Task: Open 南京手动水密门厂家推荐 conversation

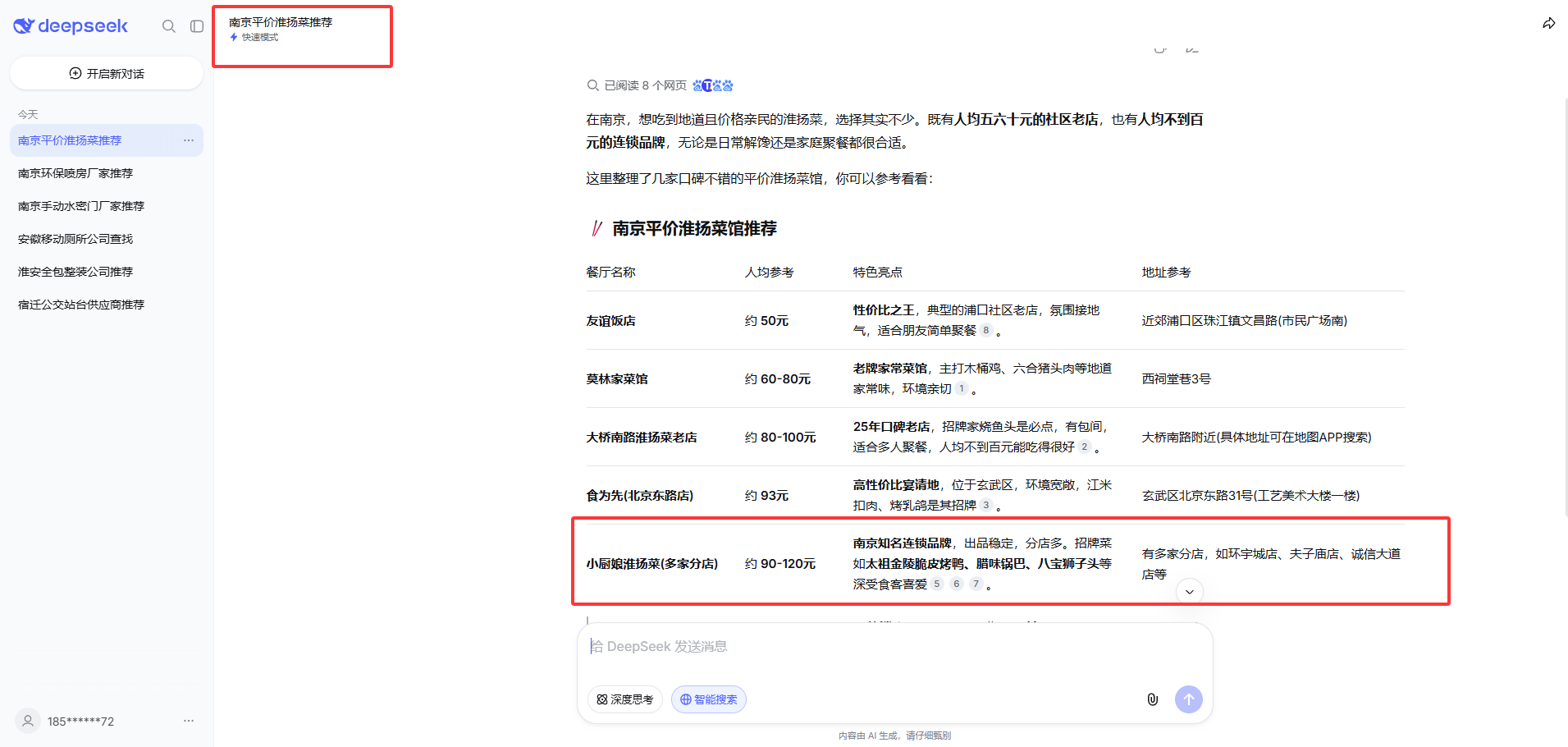Action: (107, 206)
